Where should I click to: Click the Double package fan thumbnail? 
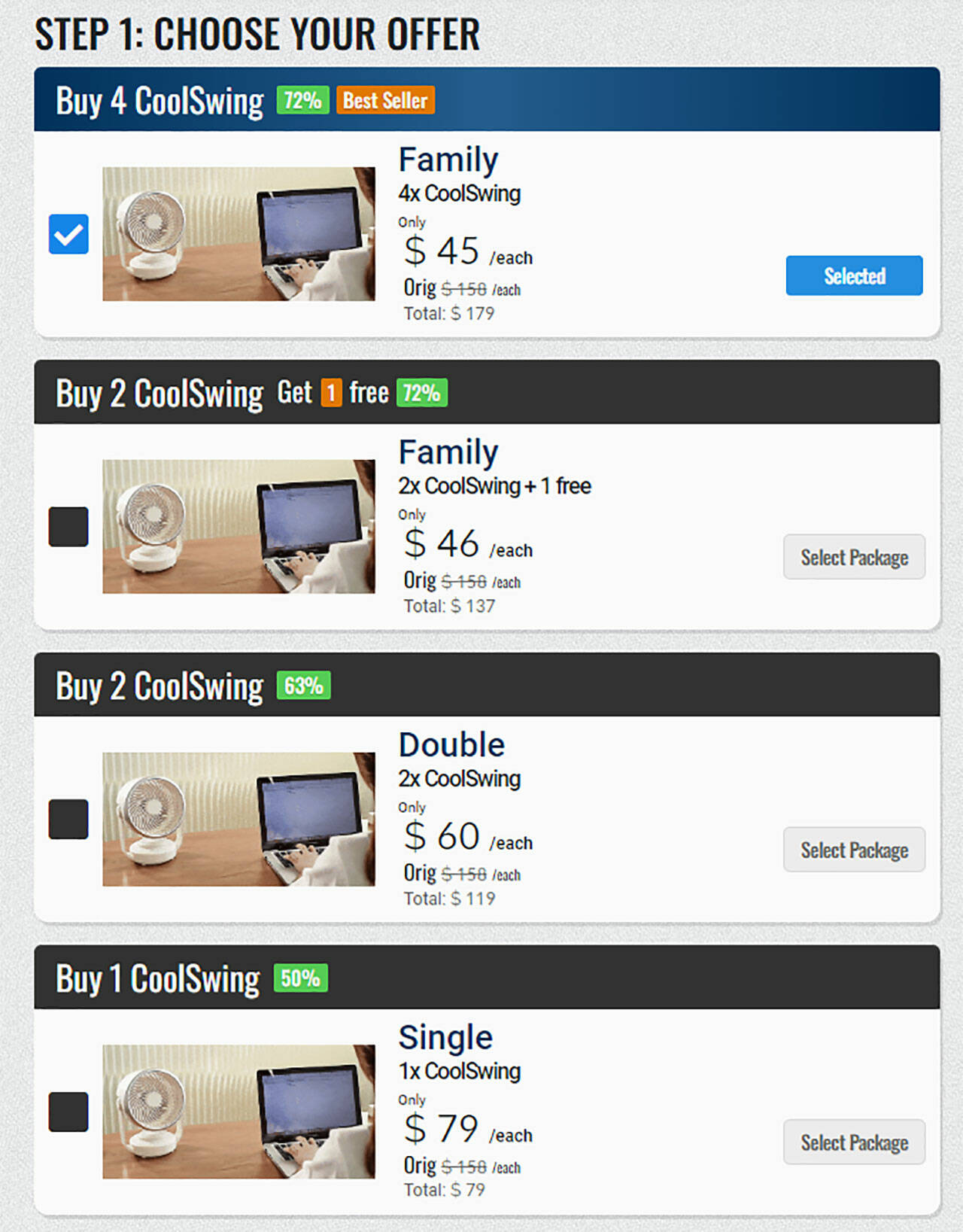click(238, 819)
